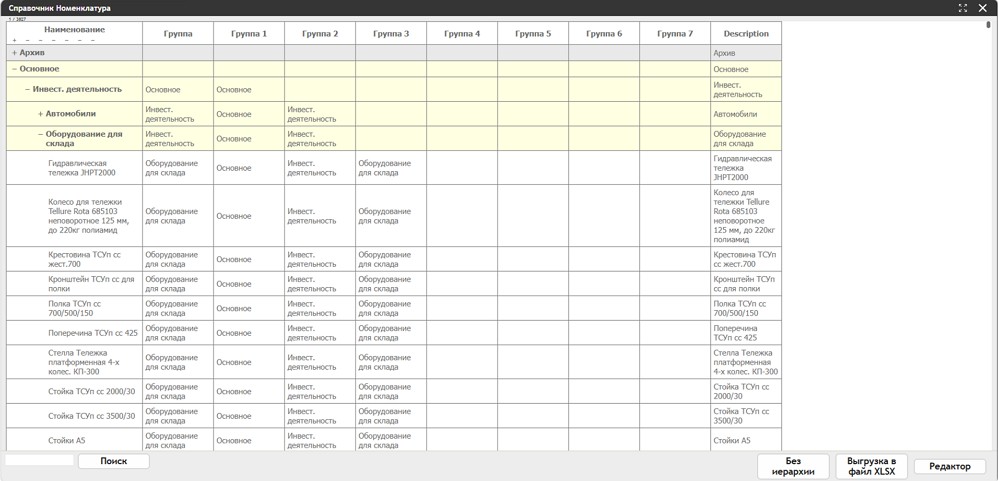Click the Группа 1 column header
Image resolution: width=998 pixels, height=481 pixels.
(x=249, y=34)
